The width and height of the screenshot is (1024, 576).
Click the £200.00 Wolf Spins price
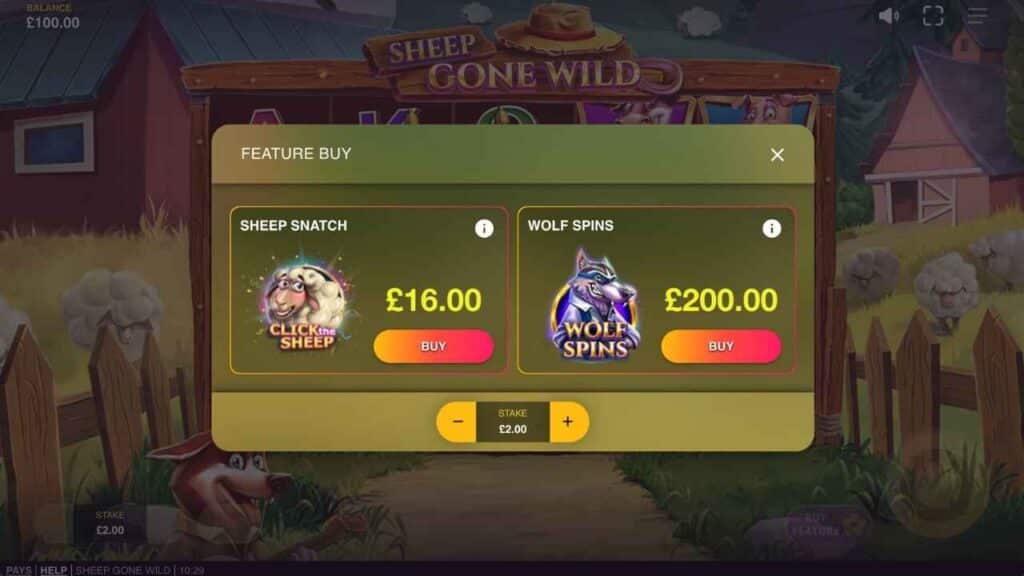click(721, 300)
